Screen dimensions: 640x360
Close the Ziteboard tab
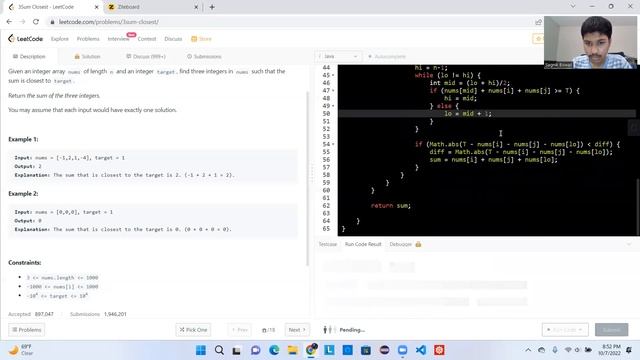click(x=196, y=7)
